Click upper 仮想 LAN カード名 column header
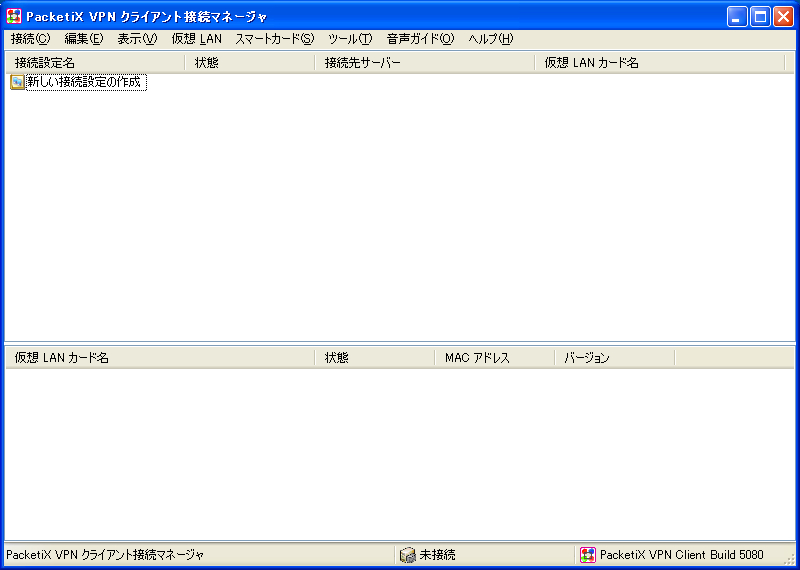800x570 pixels. tap(660, 63)
